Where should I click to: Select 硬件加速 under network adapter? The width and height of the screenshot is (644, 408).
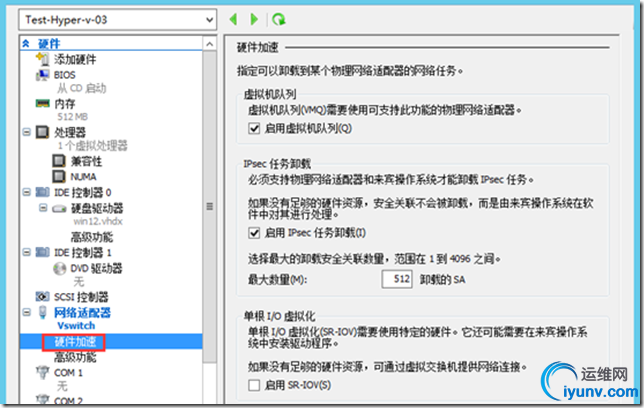coord(75,342)
